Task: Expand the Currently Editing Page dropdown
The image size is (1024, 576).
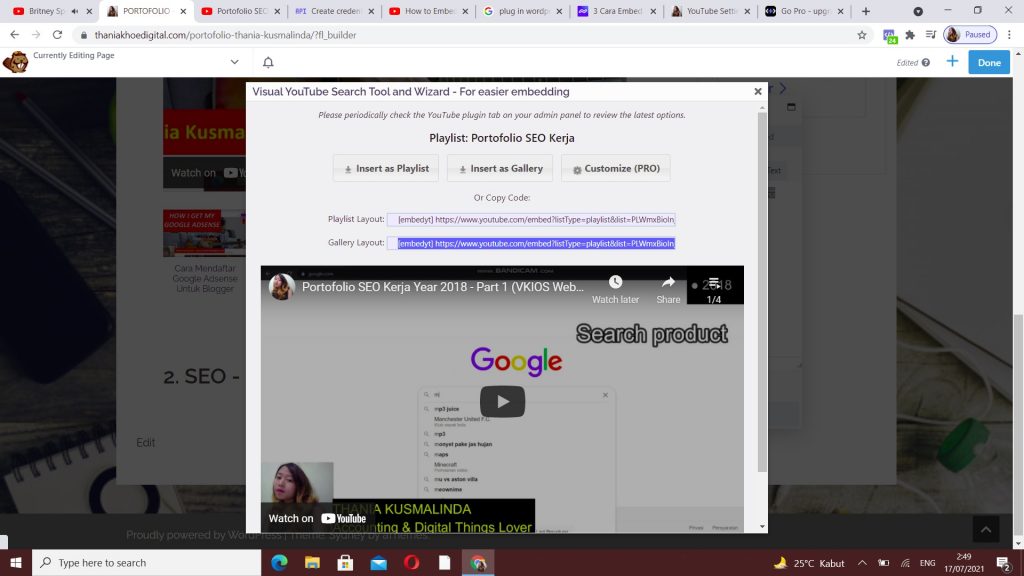Action: click(234, 61)
